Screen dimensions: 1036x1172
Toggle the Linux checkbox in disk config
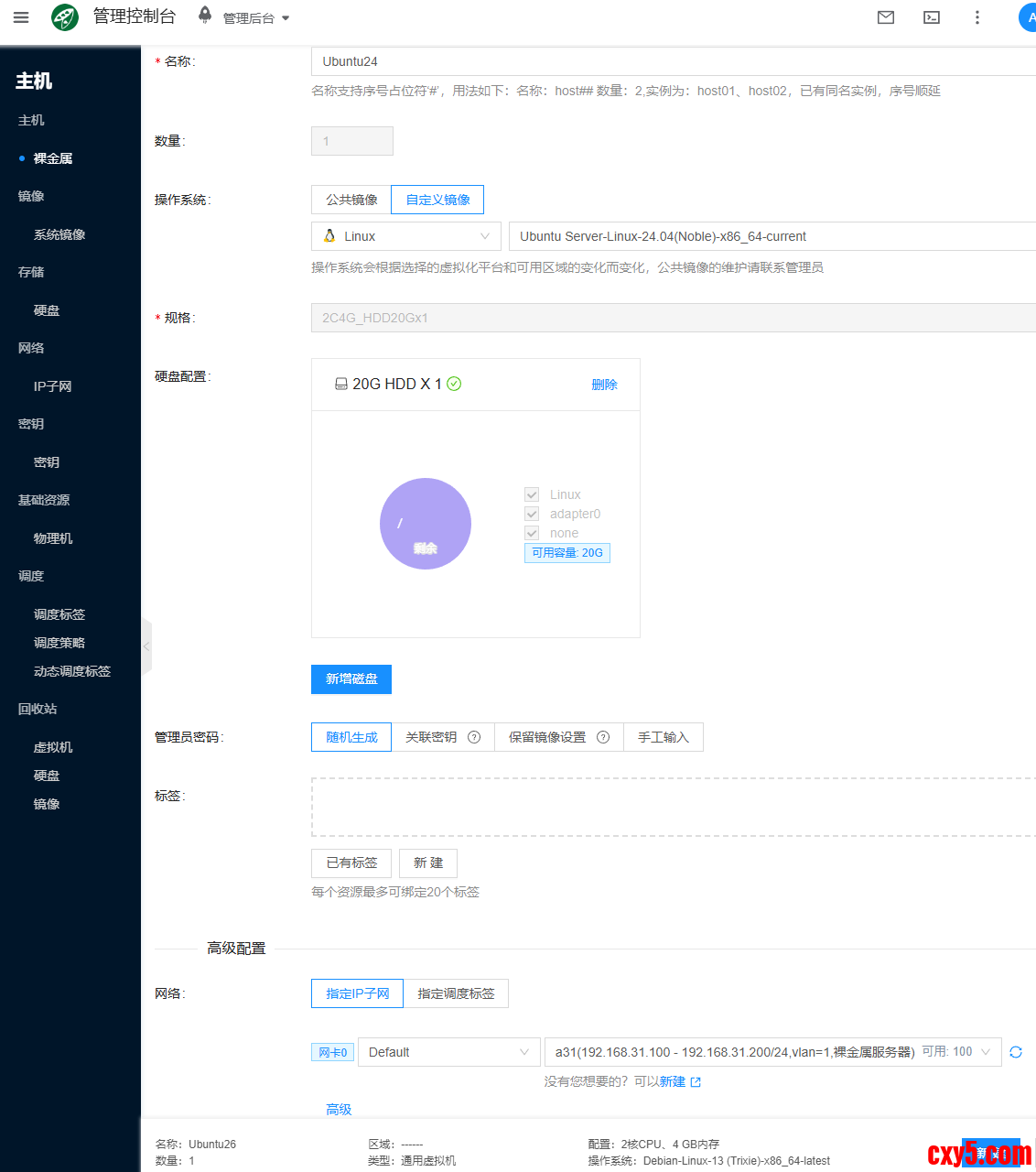pyautogui.click(x=532, y=494)
